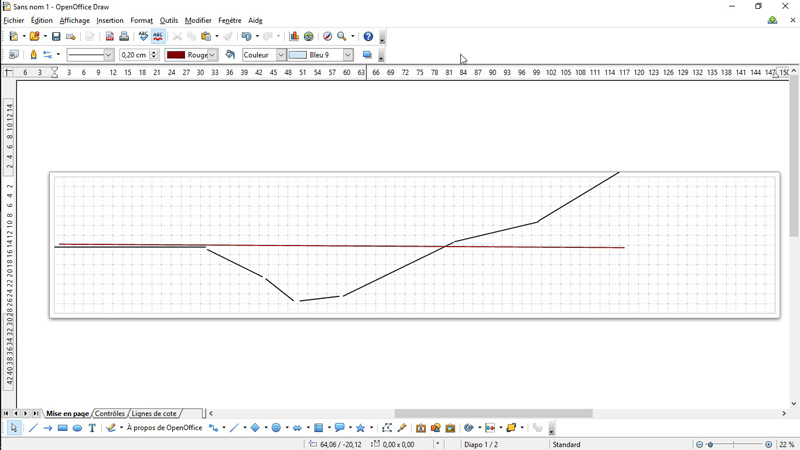Open the Navigator compass icon

coord(327,37)
